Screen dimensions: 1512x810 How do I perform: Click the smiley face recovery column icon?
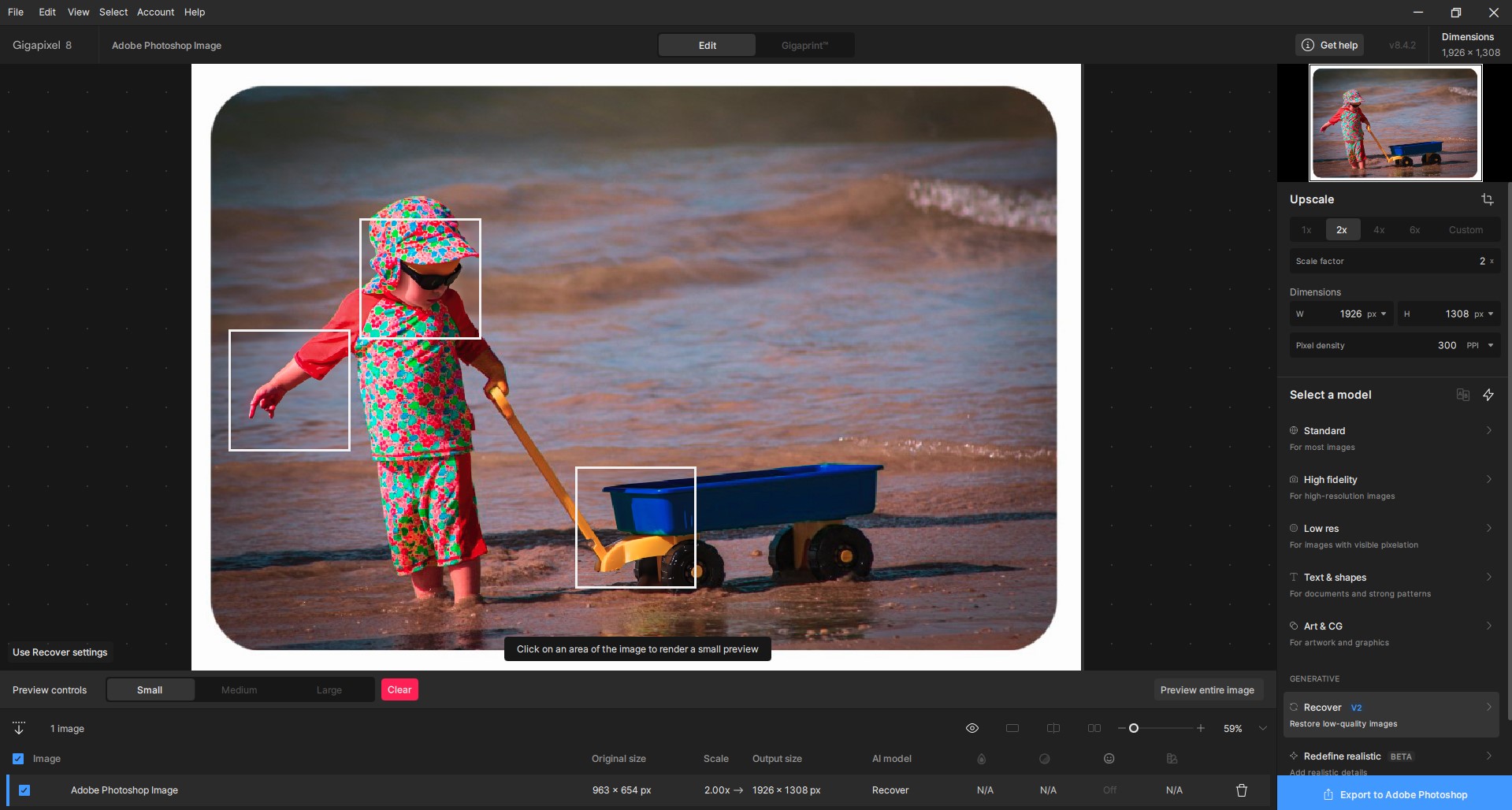1109,759
